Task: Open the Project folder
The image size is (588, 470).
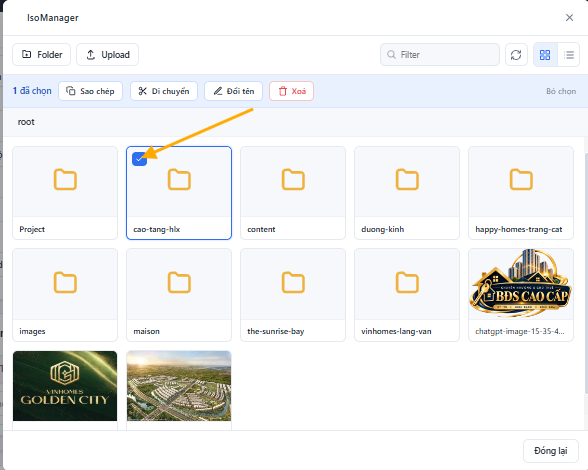Action: (x=65, y=193)
